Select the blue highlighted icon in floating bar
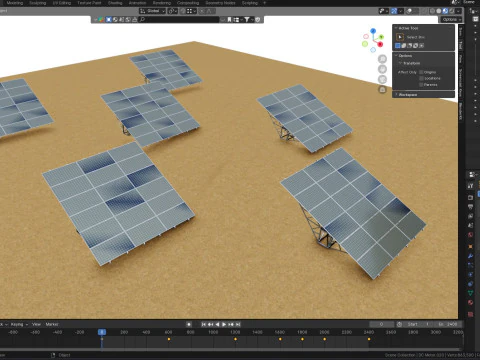480x360 pixels. 108,20
